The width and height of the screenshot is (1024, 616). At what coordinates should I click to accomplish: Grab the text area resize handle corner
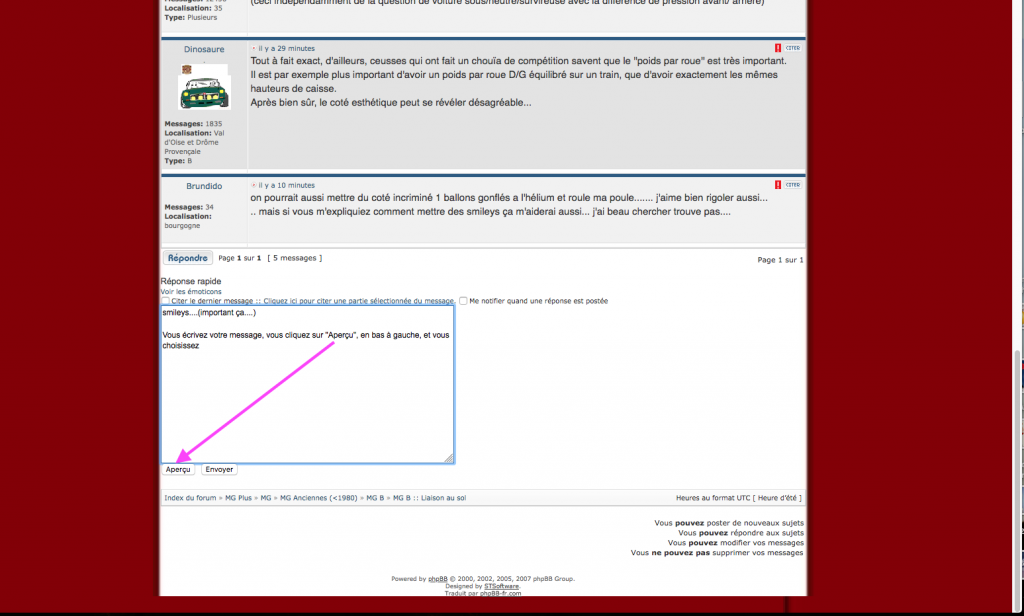point(449,459)
